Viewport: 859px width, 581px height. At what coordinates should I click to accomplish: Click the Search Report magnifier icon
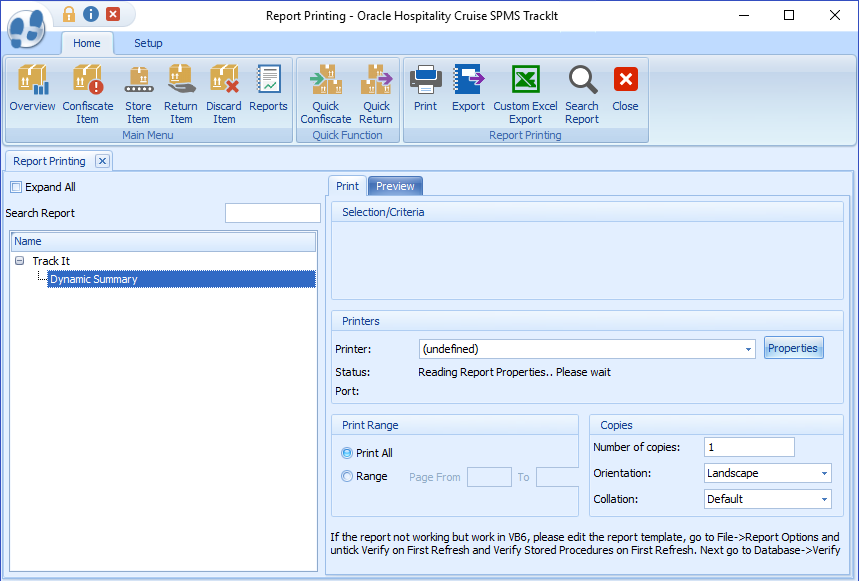(582, 94)
